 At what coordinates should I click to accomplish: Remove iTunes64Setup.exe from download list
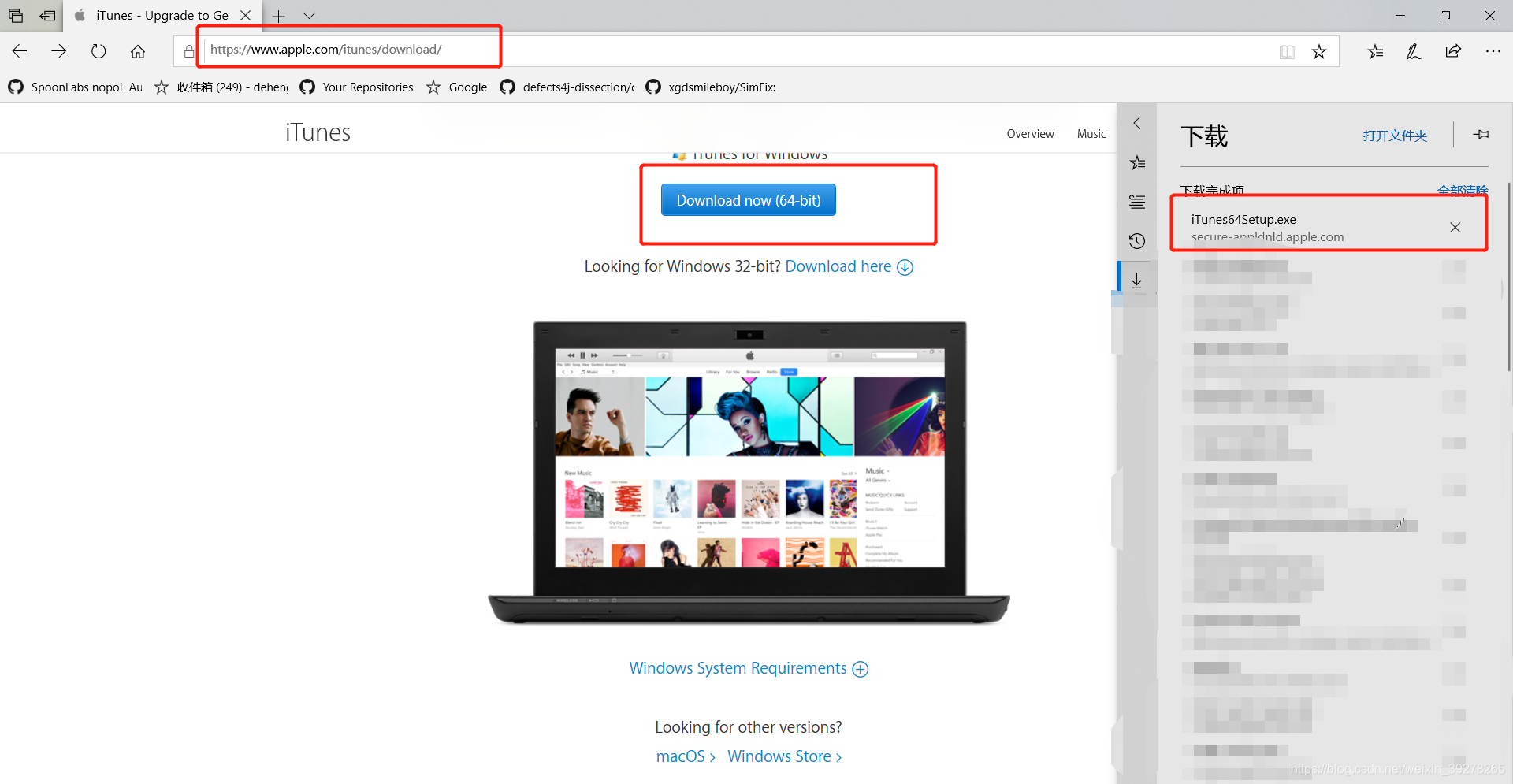tap(1455, 227)
